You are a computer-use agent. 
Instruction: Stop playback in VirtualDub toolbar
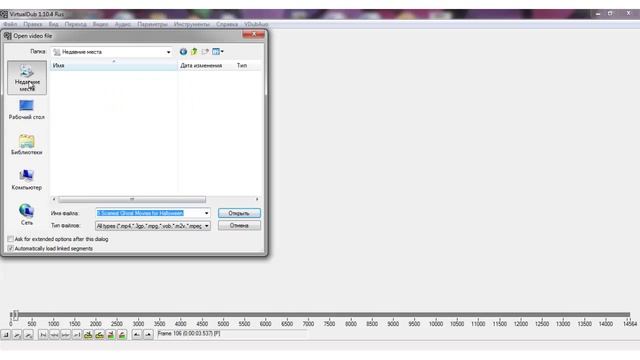coord(6,335)
